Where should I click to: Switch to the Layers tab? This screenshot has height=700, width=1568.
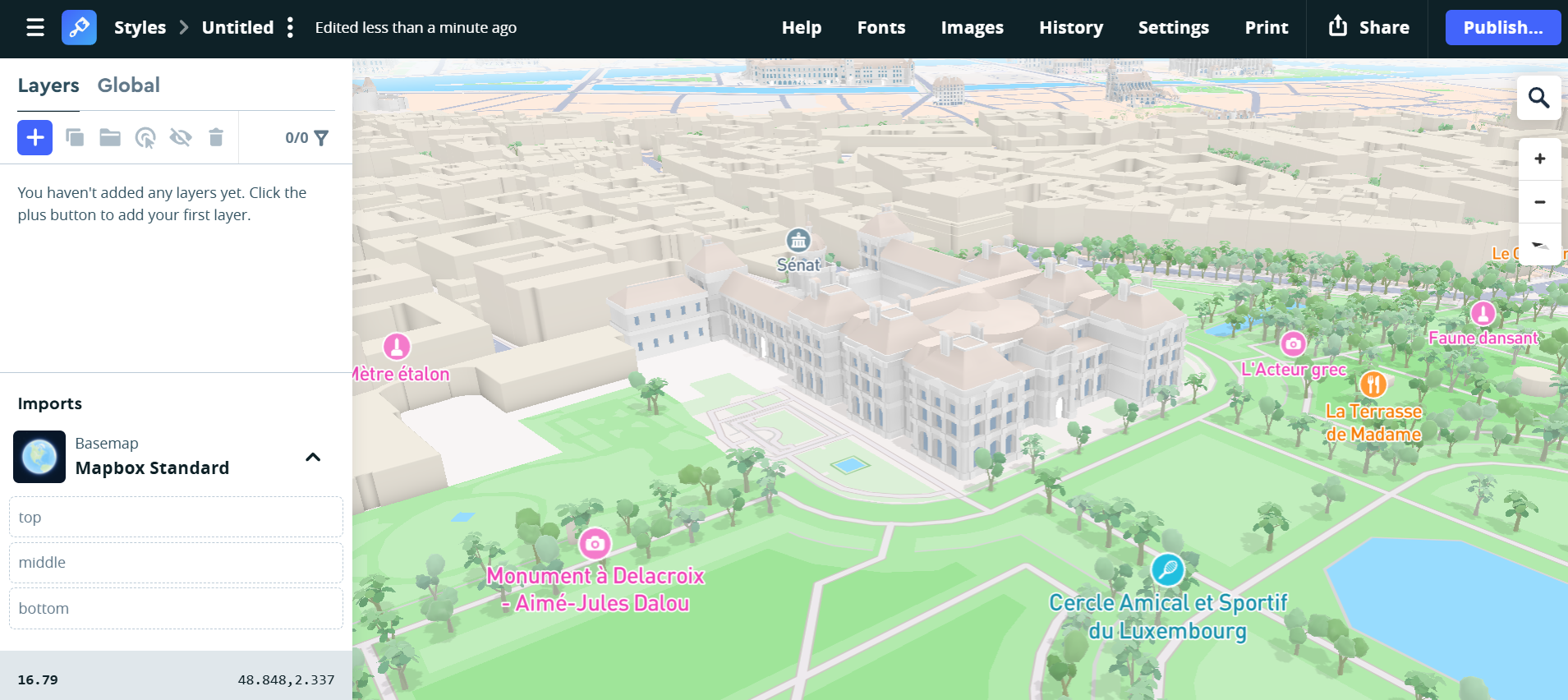[x=48, y=85]
